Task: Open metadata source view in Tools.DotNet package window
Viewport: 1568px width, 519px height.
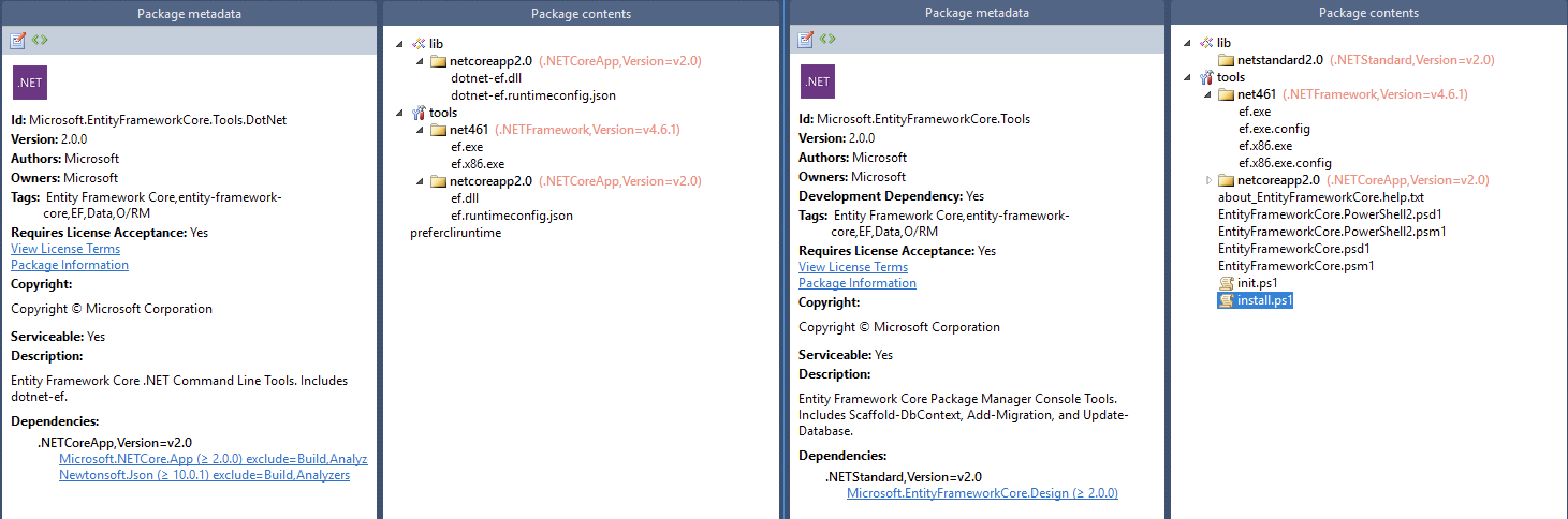Action: point(40,40)
